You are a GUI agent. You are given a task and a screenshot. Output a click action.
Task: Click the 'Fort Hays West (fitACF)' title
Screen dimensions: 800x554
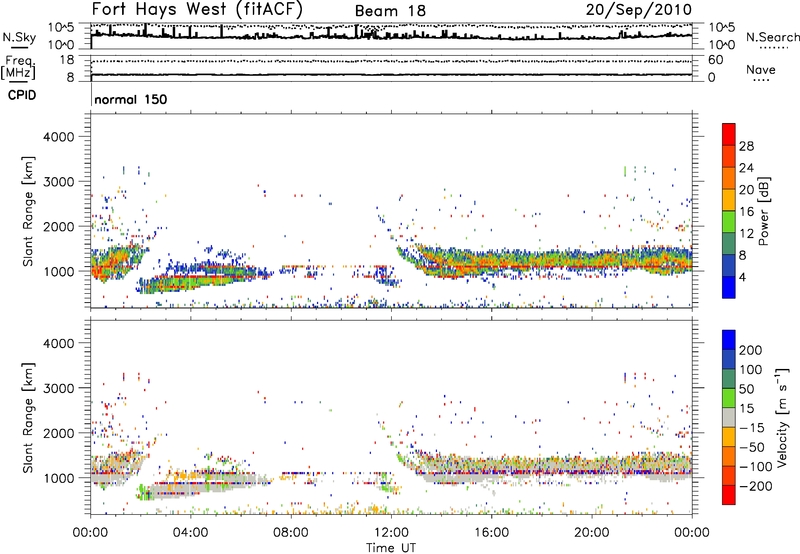pos(197,9)
